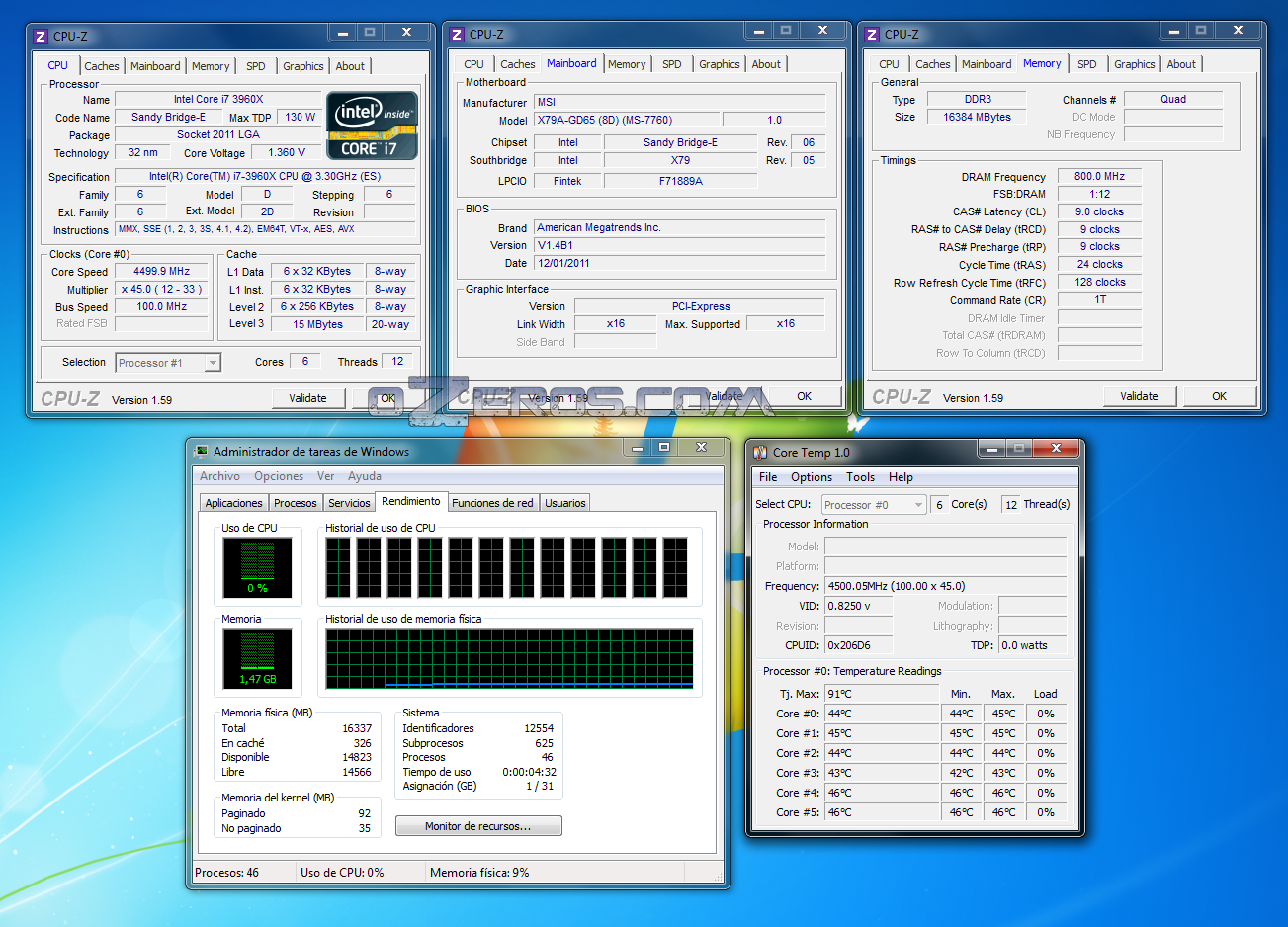Click the BIOS Version V1.4B1 field
The width and height of the screenshot is (1288, 927).
(x=680, y=245)
